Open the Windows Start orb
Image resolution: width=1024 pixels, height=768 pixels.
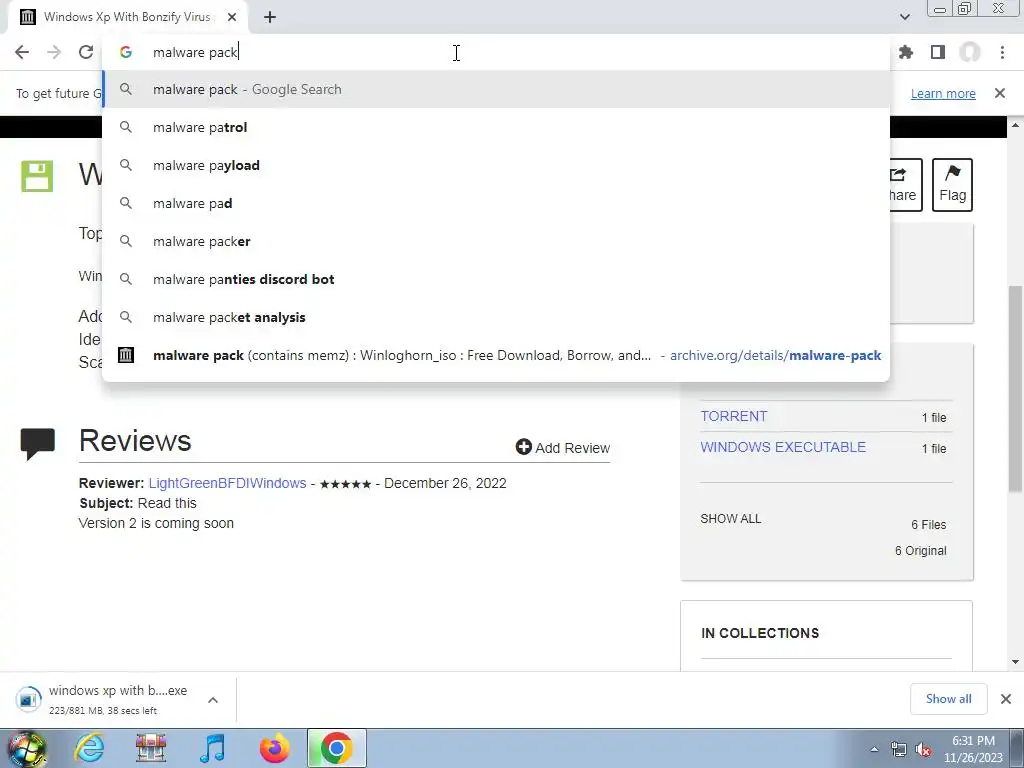tap(27, 748)
